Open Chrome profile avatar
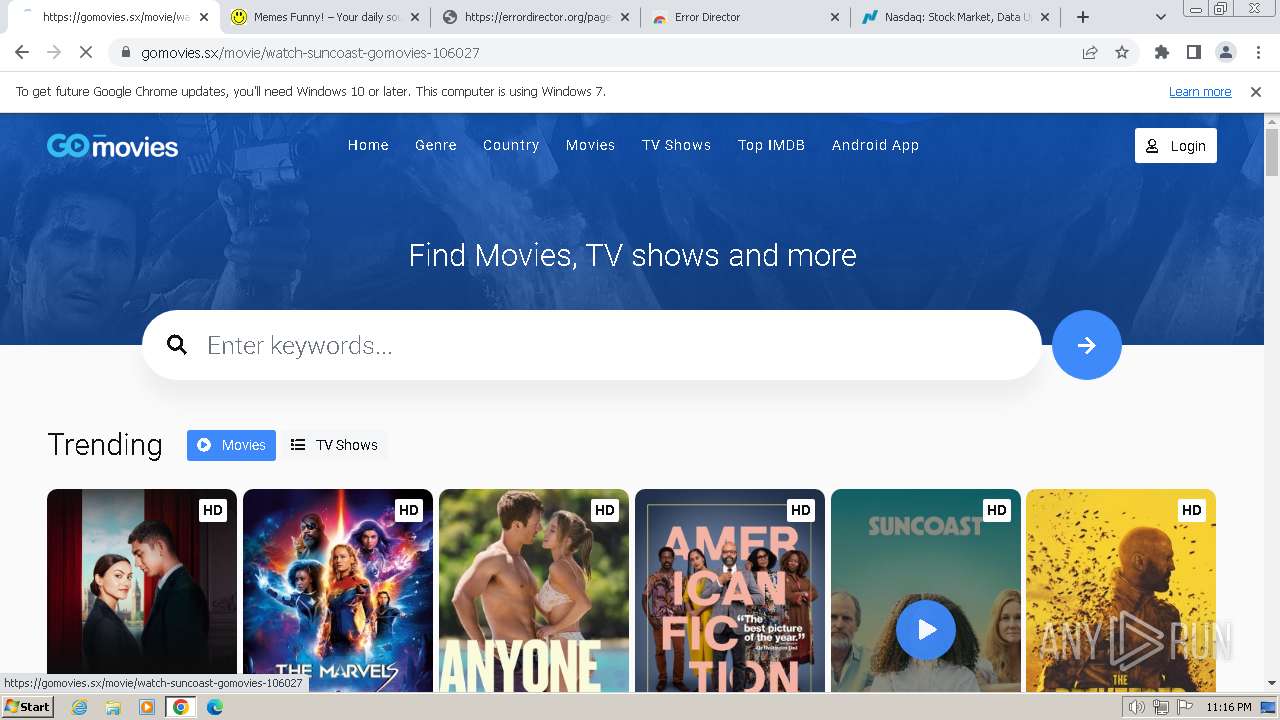This screenshot has width=1280, height=720. (x=1225, y=52)
